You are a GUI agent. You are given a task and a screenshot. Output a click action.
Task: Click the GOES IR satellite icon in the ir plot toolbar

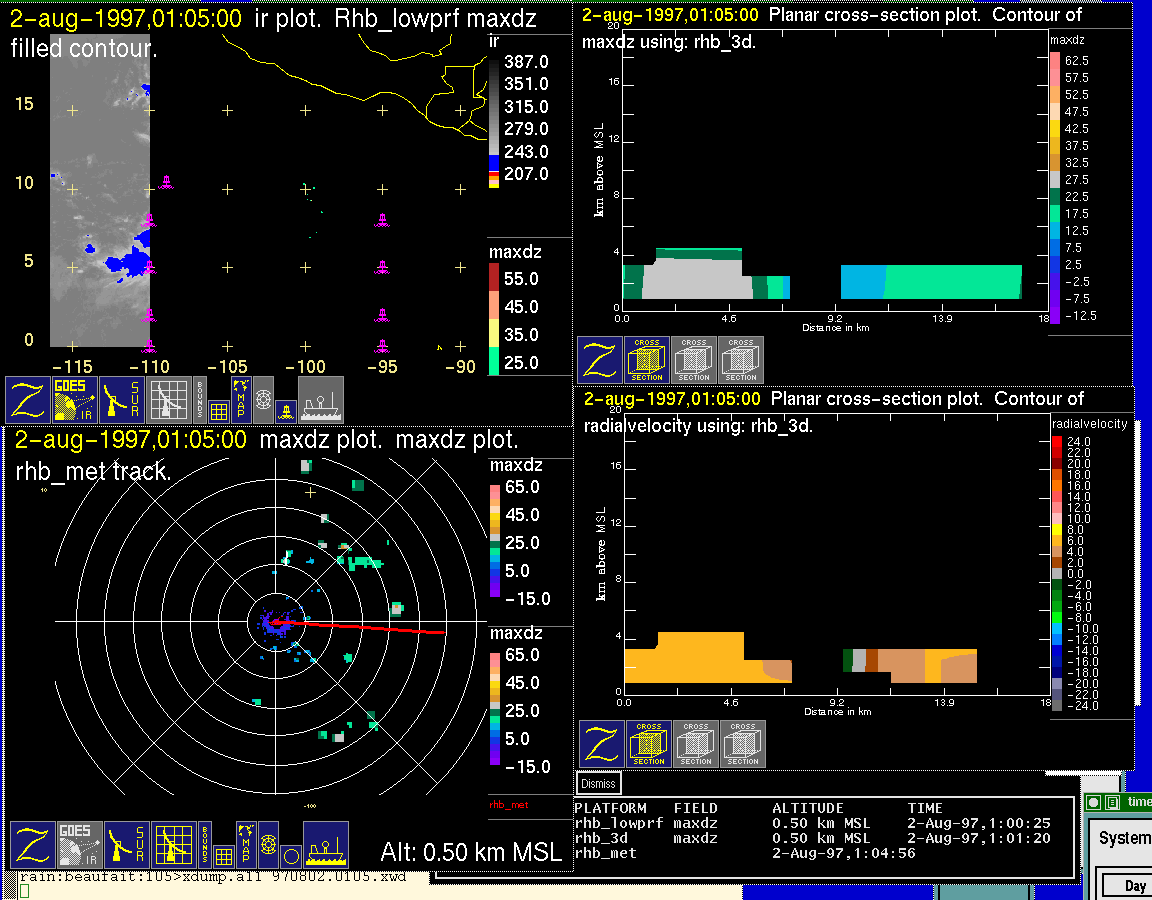click(x=76, y=400)
